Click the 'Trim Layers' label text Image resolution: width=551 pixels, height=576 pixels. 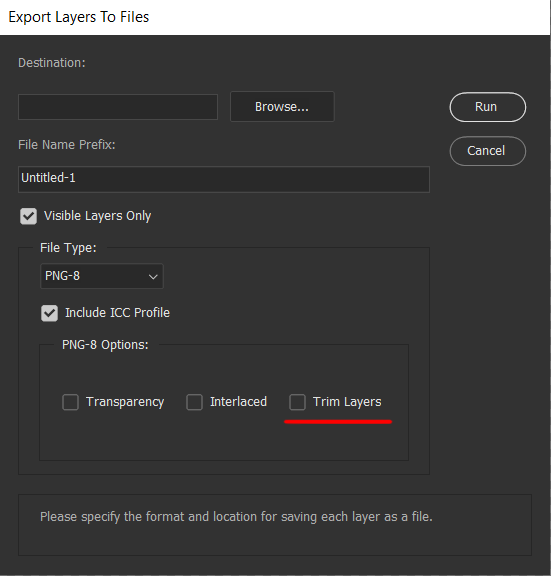347,402
